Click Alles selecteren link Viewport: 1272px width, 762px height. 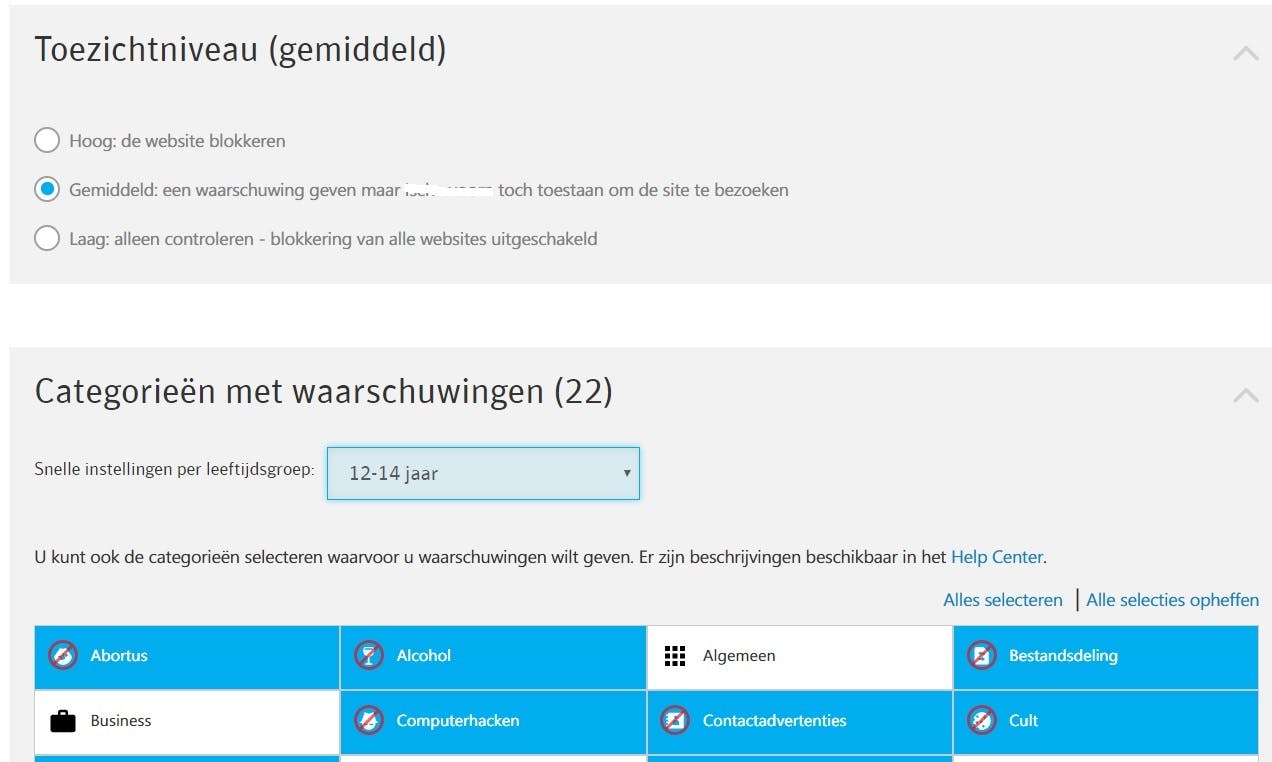click(1002, 600)
